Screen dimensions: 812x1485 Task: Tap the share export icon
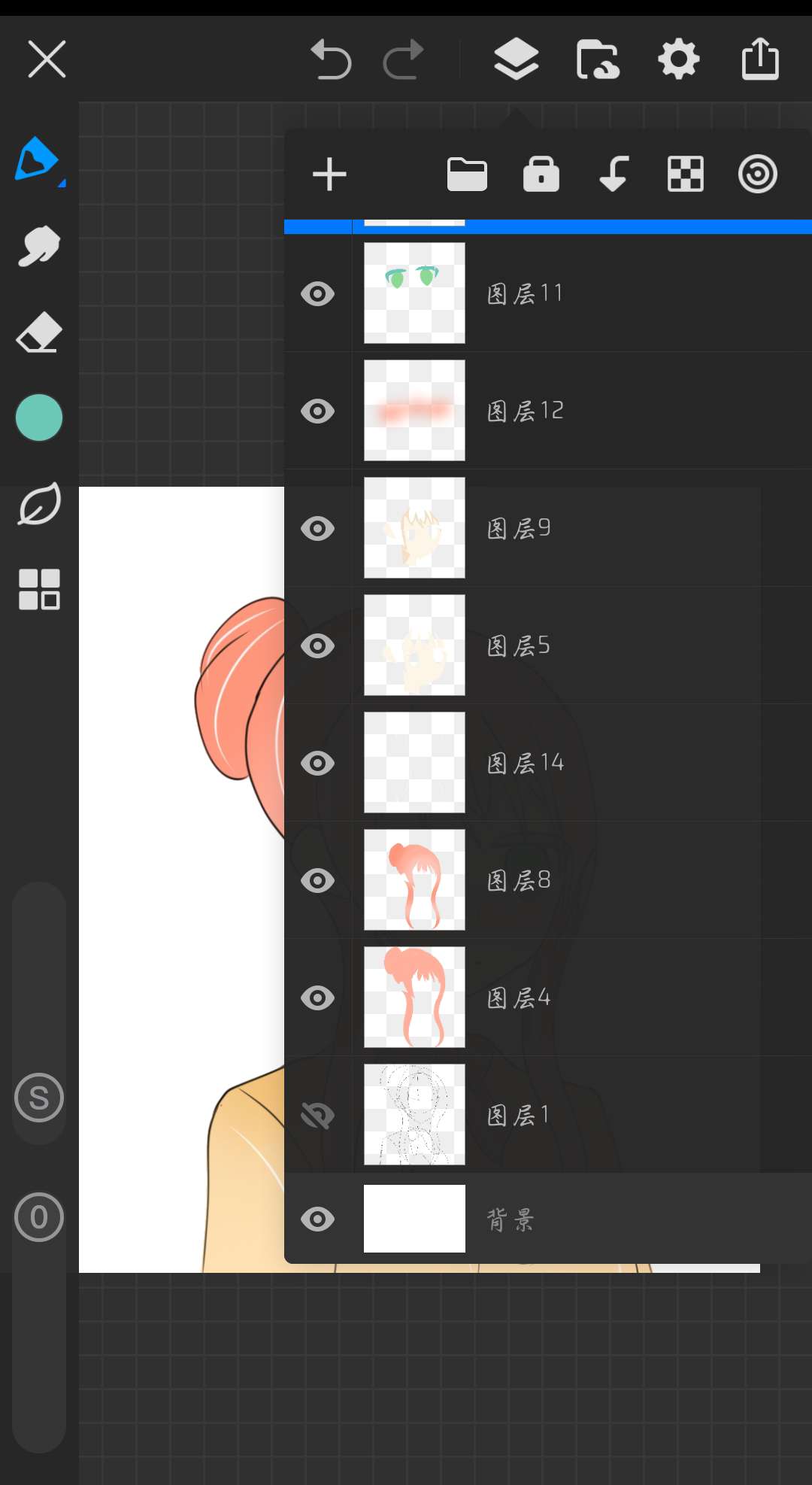[760, 59]
